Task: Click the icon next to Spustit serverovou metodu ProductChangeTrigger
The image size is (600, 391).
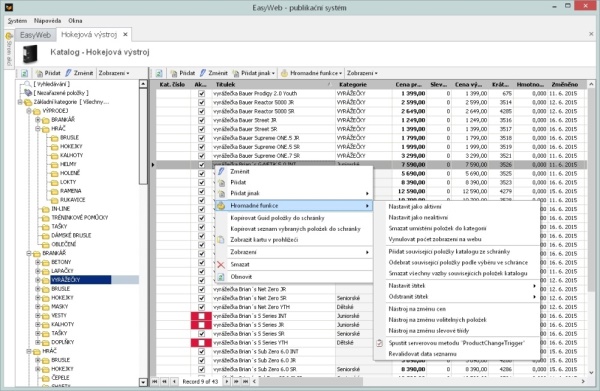Action: click(x=379, y=343)
